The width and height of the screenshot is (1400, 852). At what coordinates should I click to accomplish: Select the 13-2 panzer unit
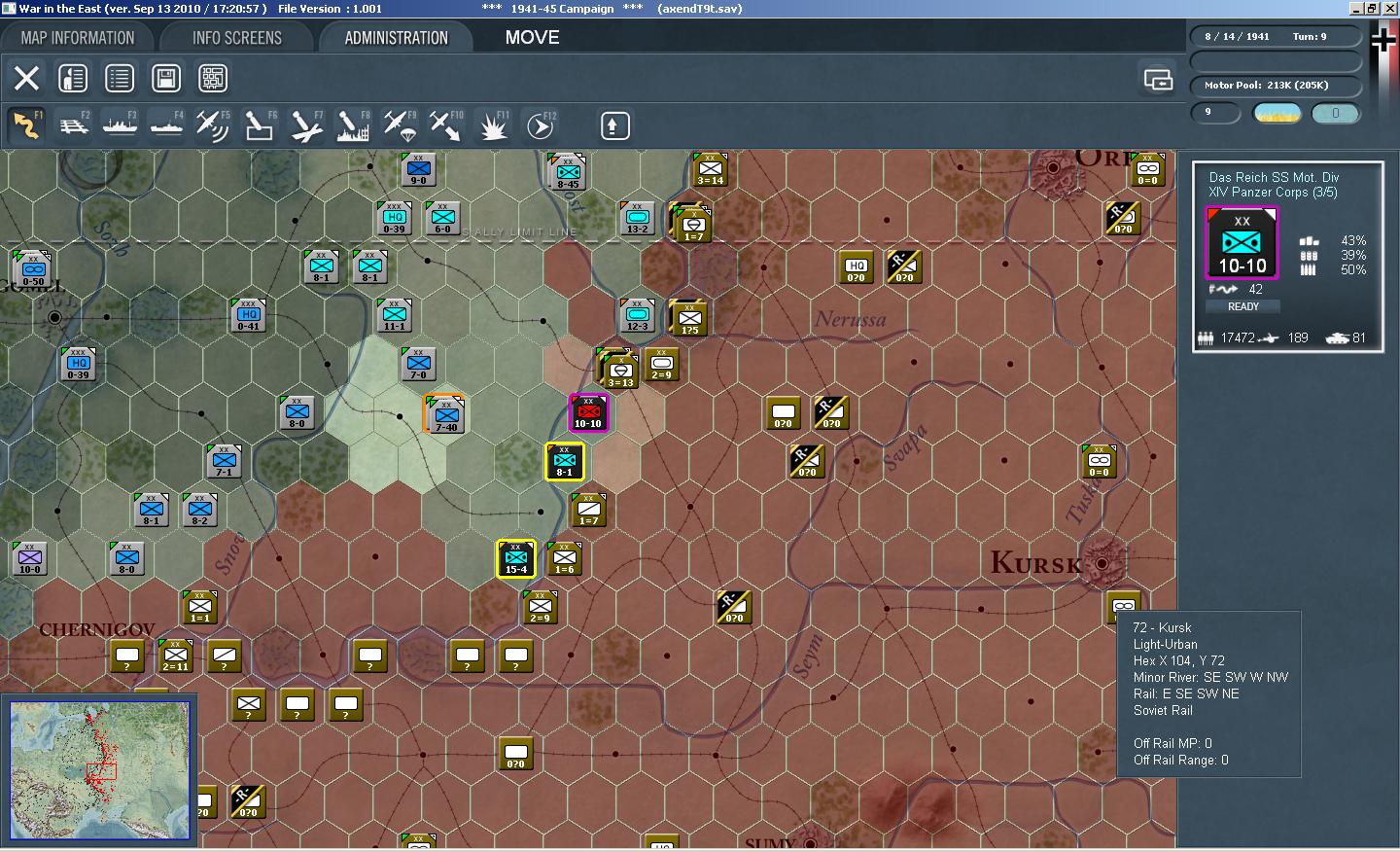(638, 218)
